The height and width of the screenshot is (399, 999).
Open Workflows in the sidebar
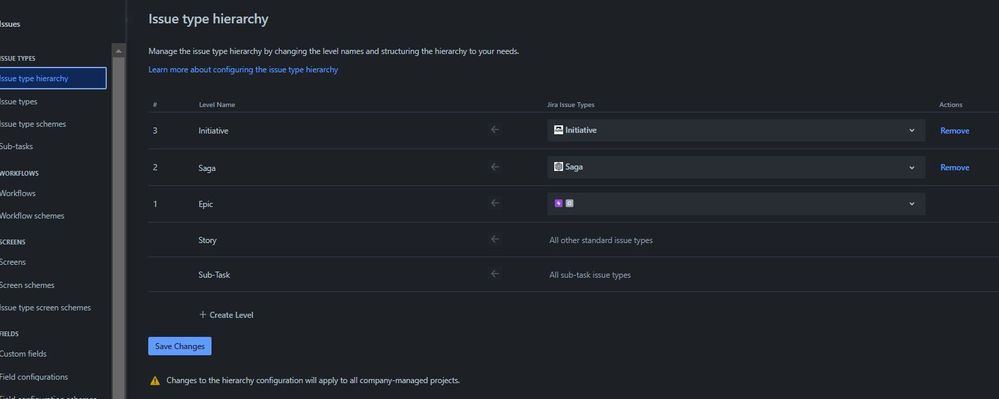[x=18, y=193]
